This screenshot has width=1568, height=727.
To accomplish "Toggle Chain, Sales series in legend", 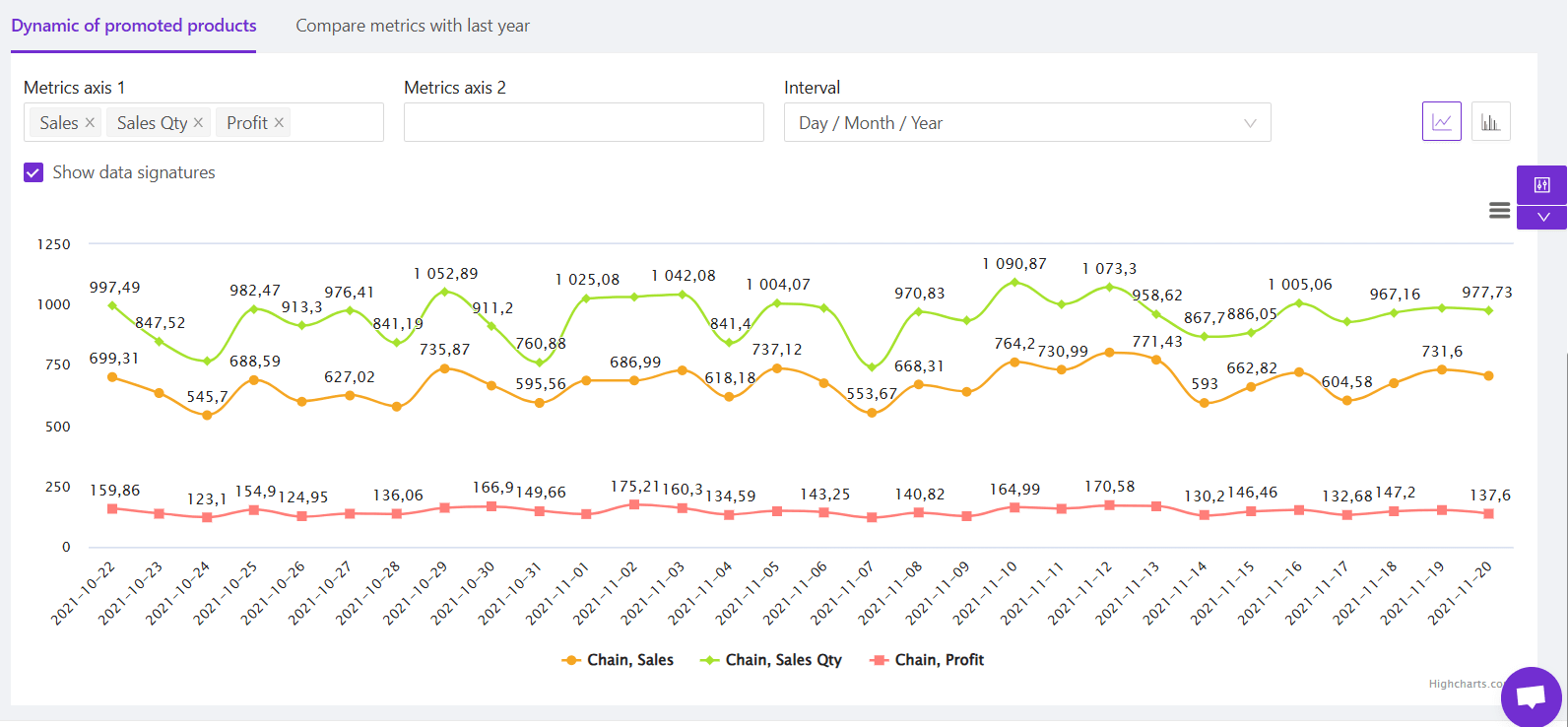I will coord(618,660).
